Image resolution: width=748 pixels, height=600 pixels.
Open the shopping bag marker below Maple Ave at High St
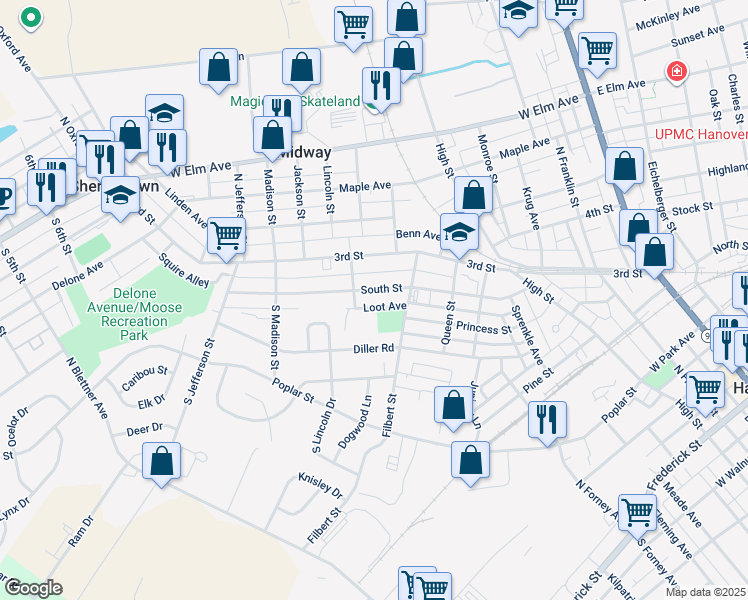(474, 193)
